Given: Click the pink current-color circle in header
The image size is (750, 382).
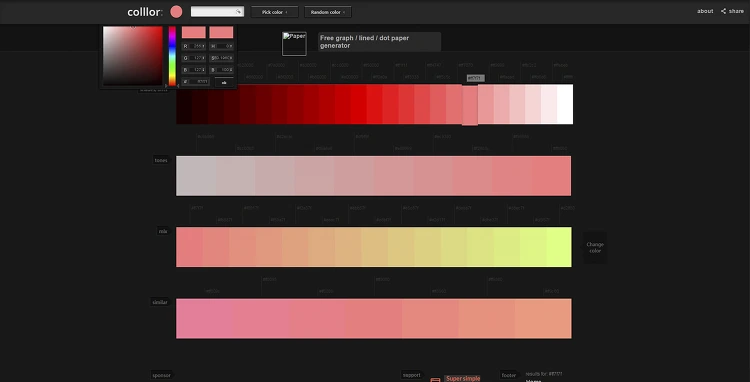Looking at the screenshot, I should (176, 12).
